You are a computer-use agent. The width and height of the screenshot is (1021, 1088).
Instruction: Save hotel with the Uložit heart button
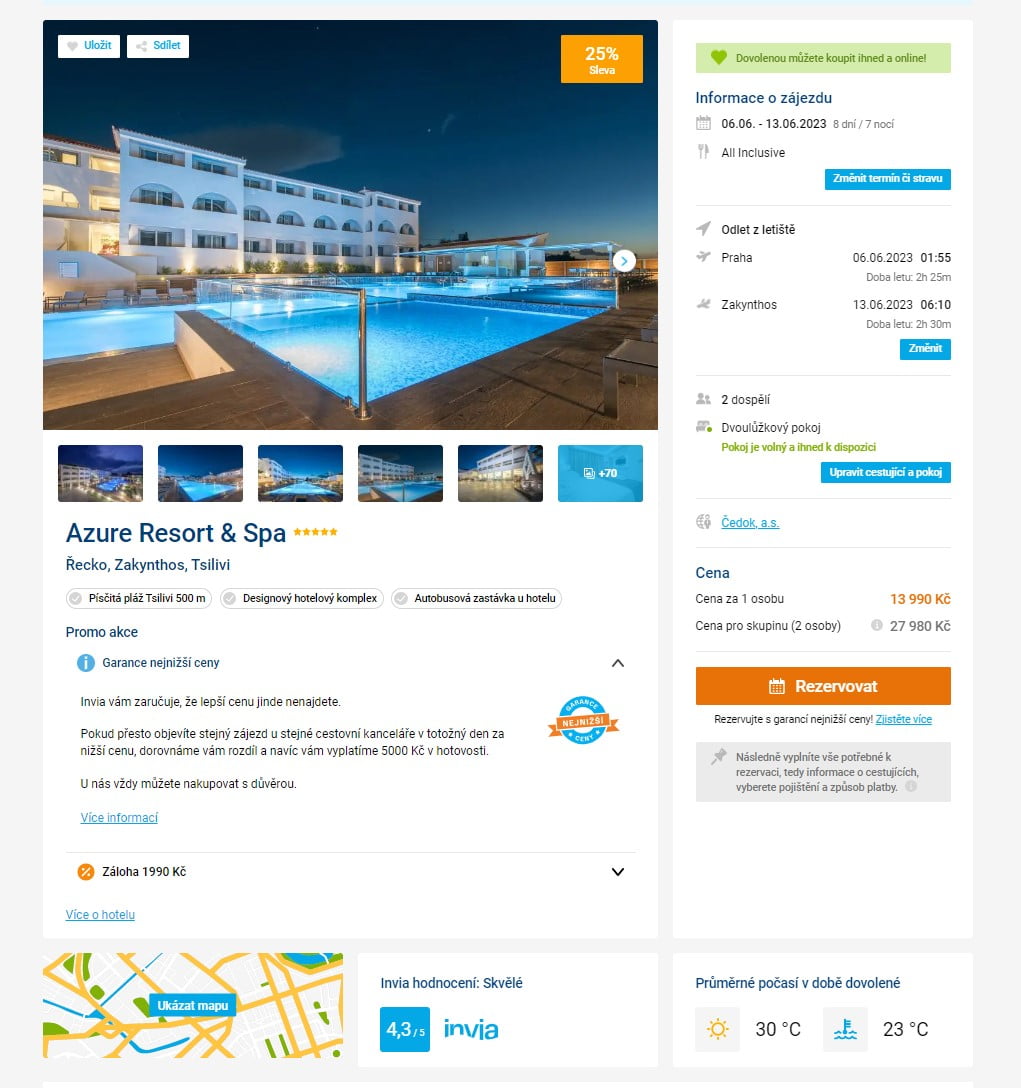[x=89, y=46]
